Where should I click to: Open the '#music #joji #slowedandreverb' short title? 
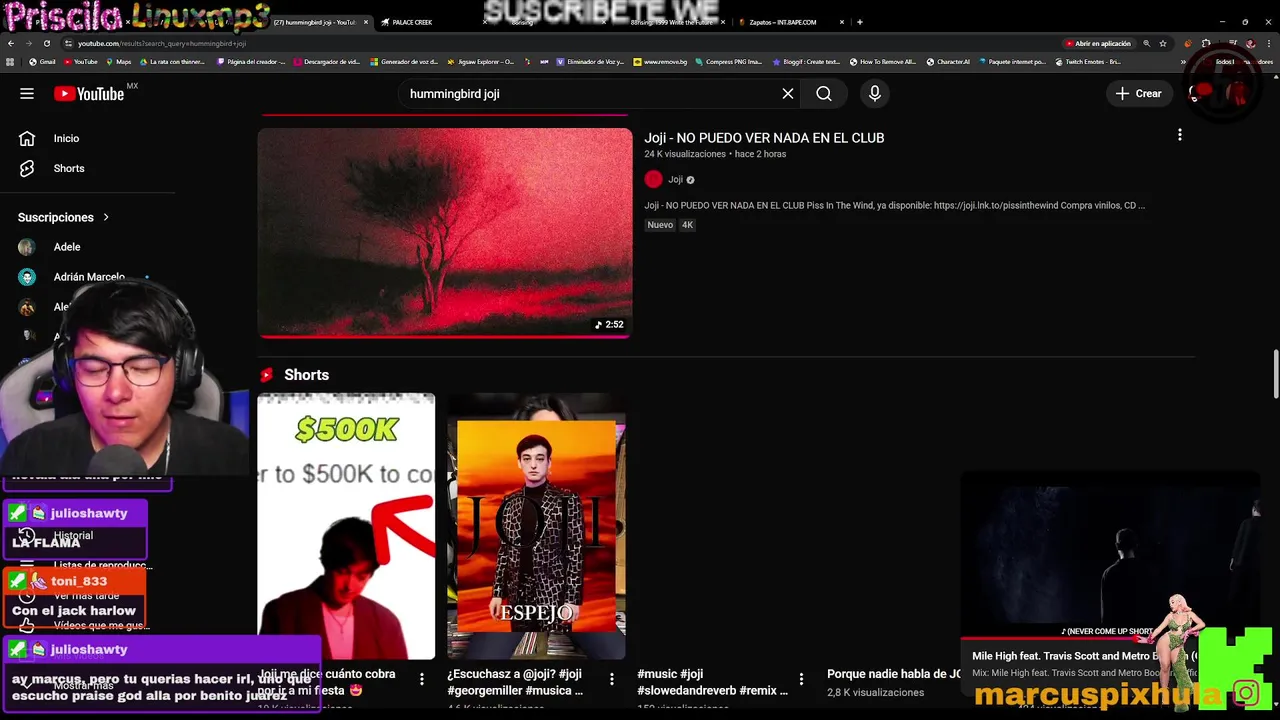click(x=712, y=682)
